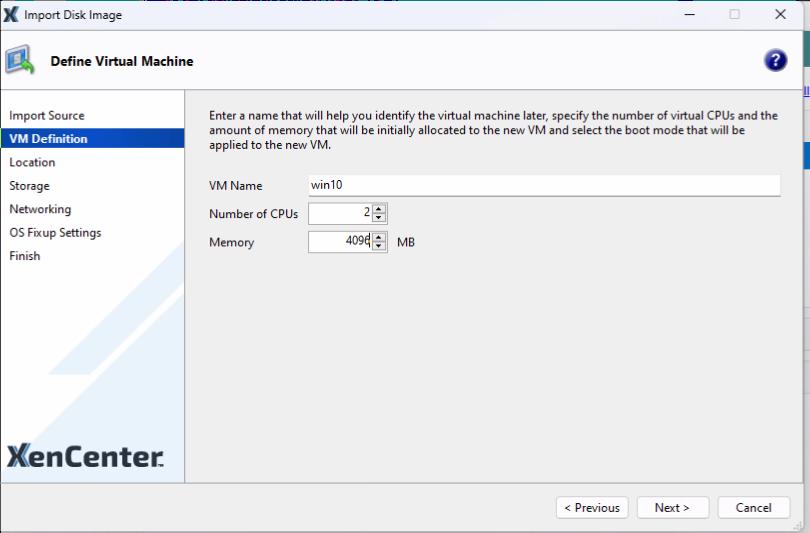The width and height of the screenshot is (810, 533).
Task: Click the Number of CPUs input box
Action: (x=340, y=213)
